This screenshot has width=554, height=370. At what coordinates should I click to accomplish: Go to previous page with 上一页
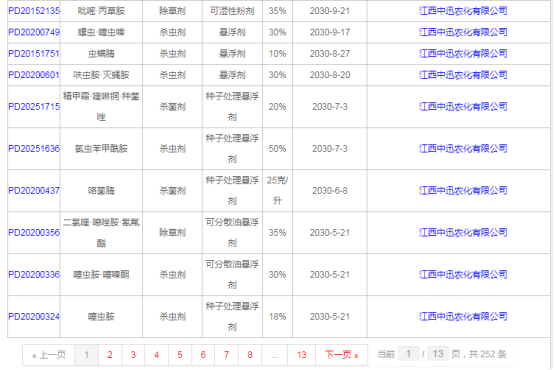[x=49, y=355]
